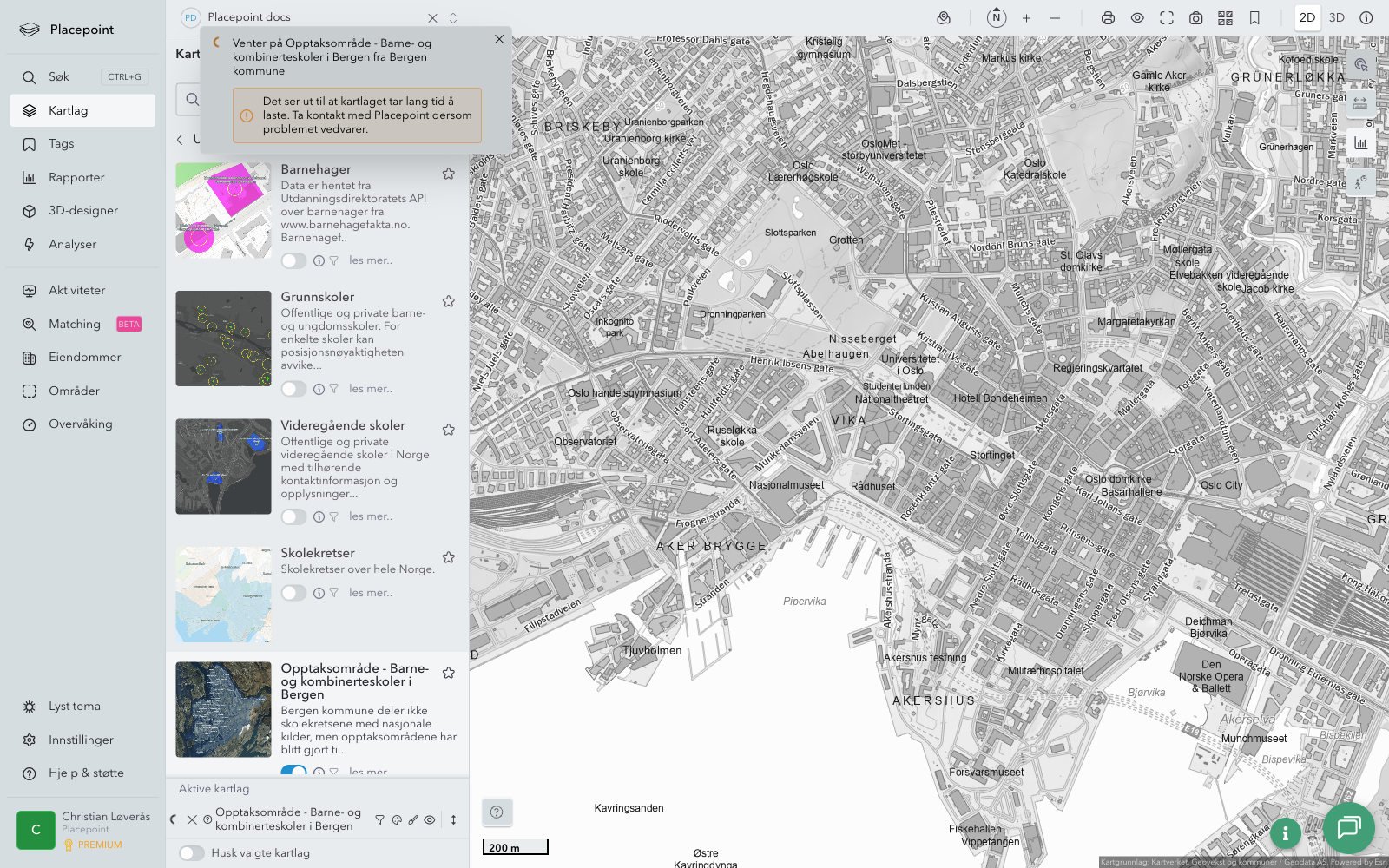1389x868 pixels.
Task: Reset map orientation with north compass
Action: pyautogui.click(x=997, y=18)
